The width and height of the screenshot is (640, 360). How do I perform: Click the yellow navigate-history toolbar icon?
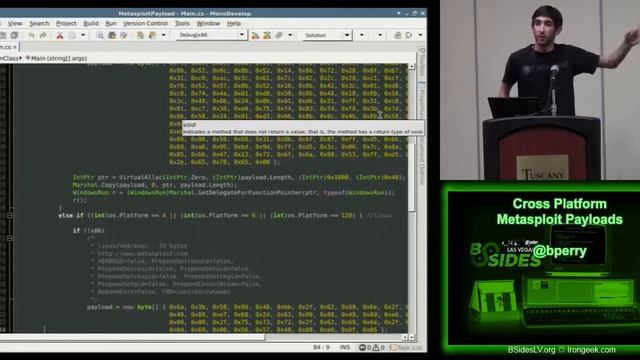click(x=152, y=36)
